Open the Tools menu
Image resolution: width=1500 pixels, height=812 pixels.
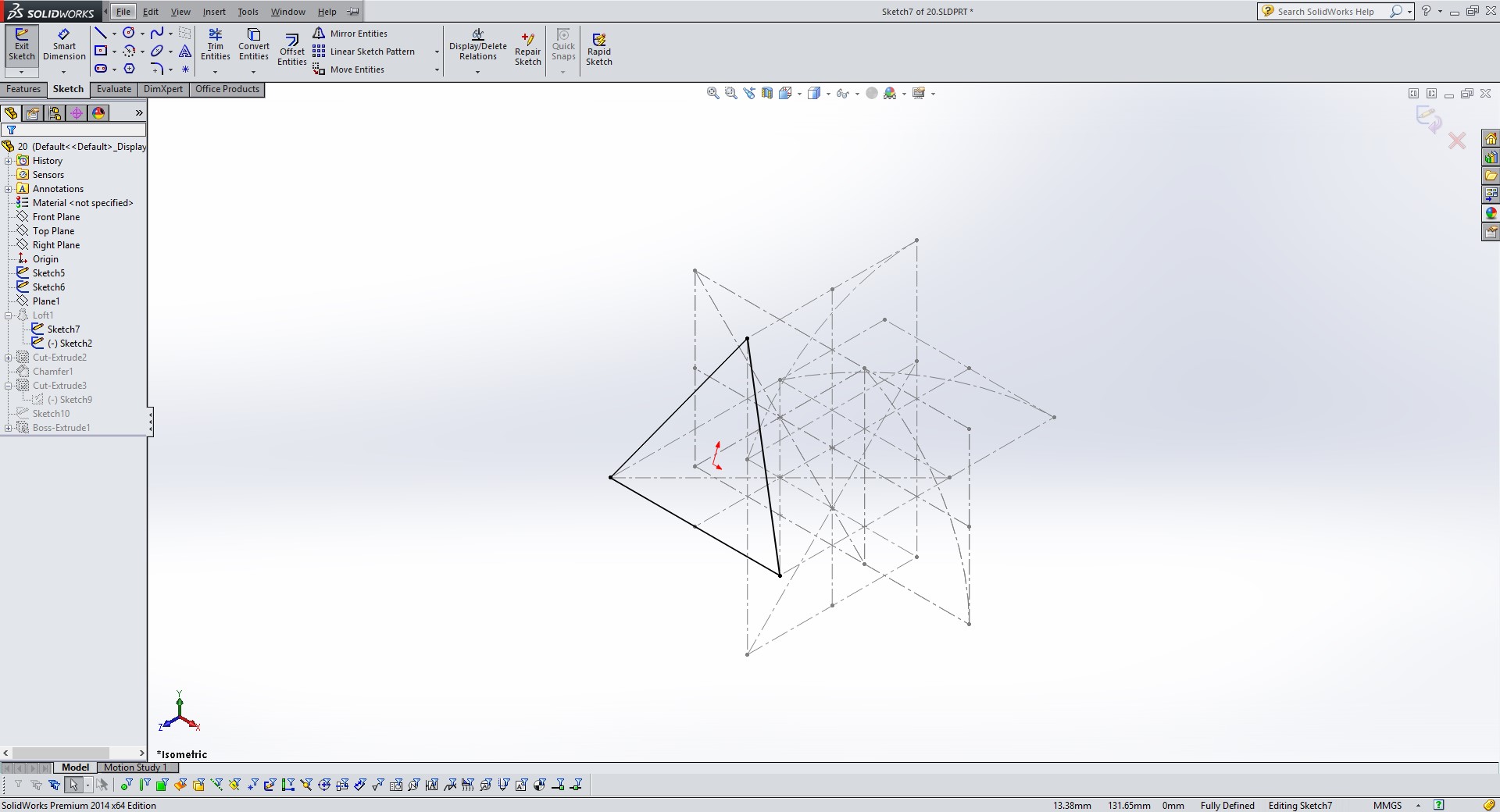click(248, 12)
